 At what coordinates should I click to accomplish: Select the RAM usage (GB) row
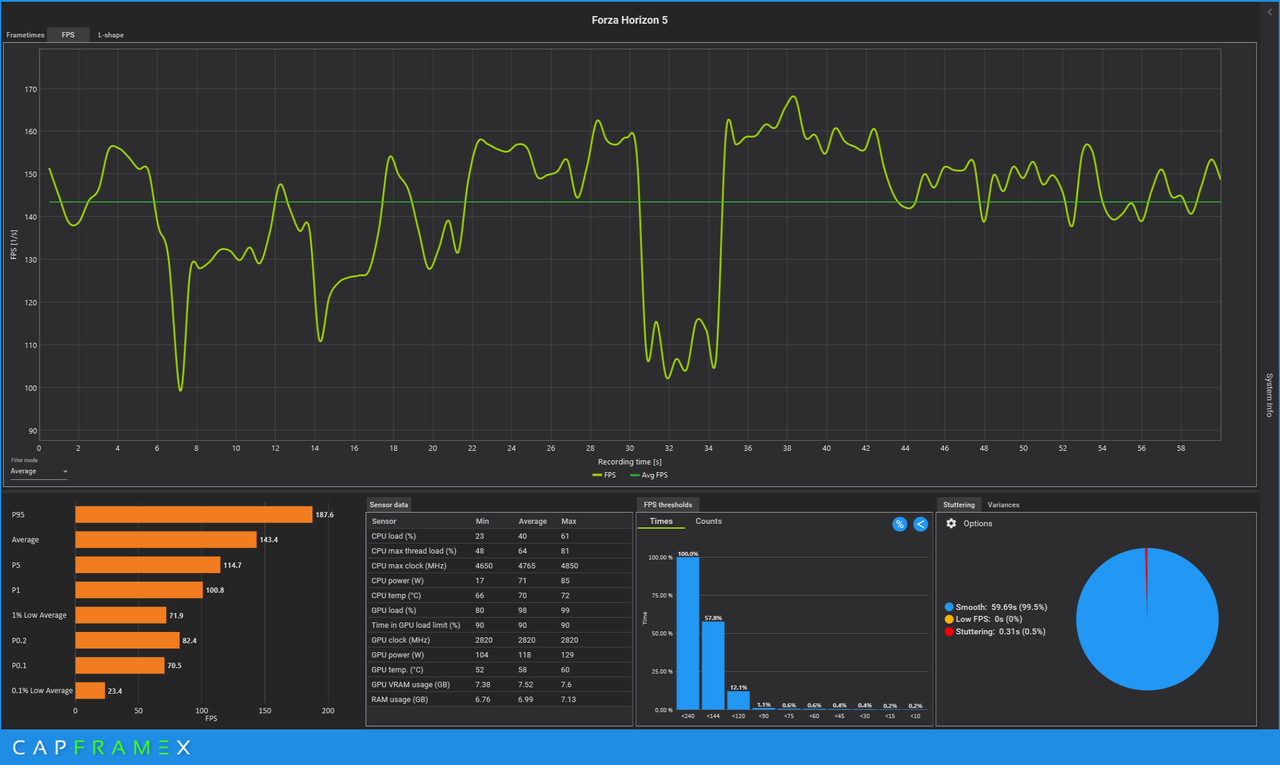tap(499, 700)
